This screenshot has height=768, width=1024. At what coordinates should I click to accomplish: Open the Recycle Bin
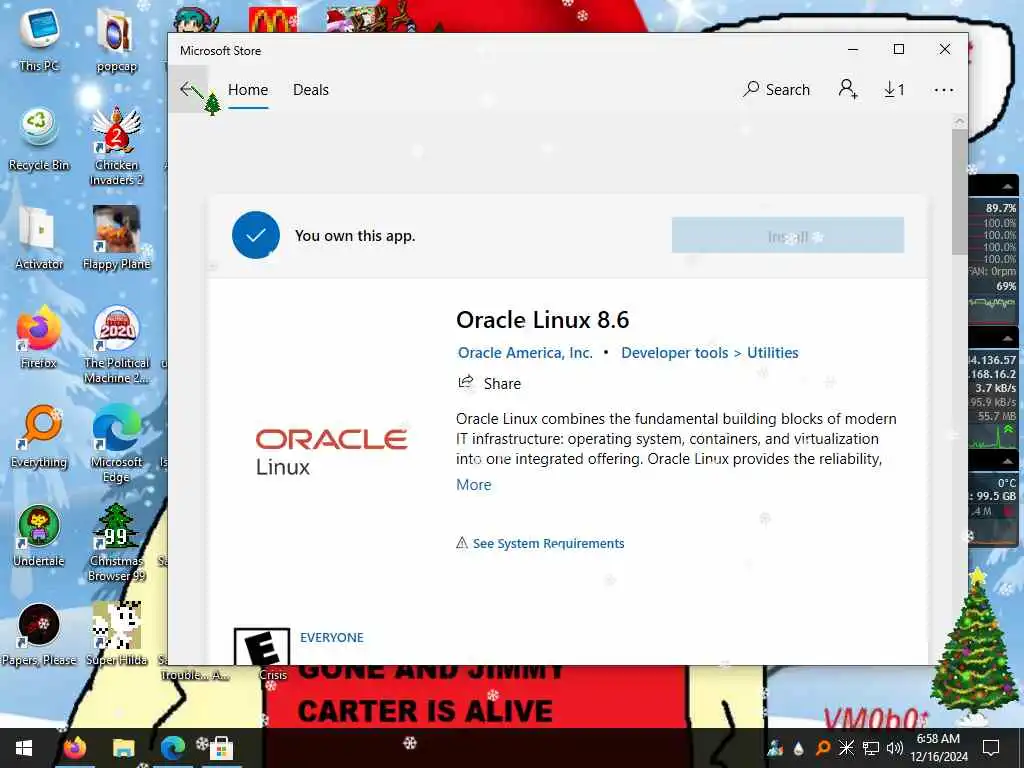[39, 140]
